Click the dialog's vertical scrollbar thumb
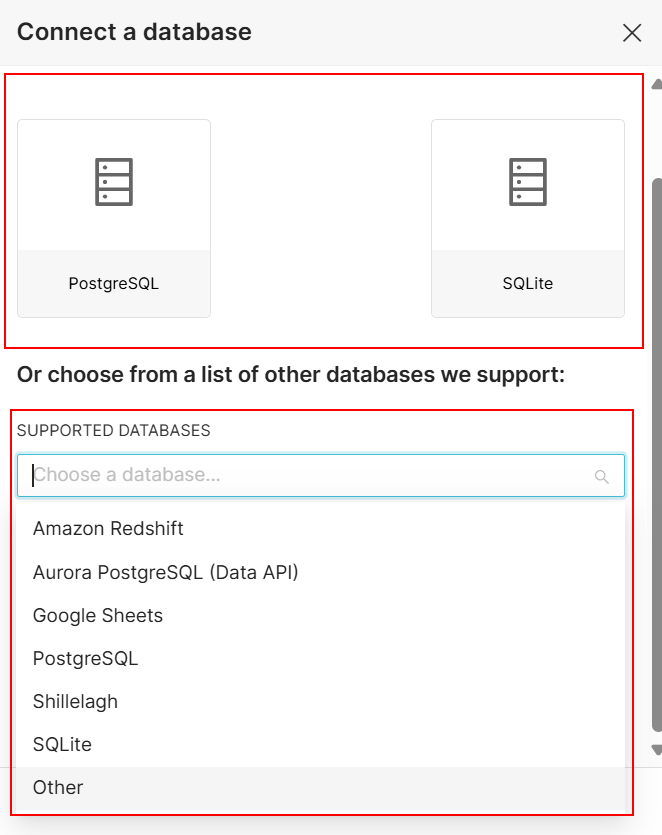The image size is (662, 835). pyautogui.click(x=656, y=450)
